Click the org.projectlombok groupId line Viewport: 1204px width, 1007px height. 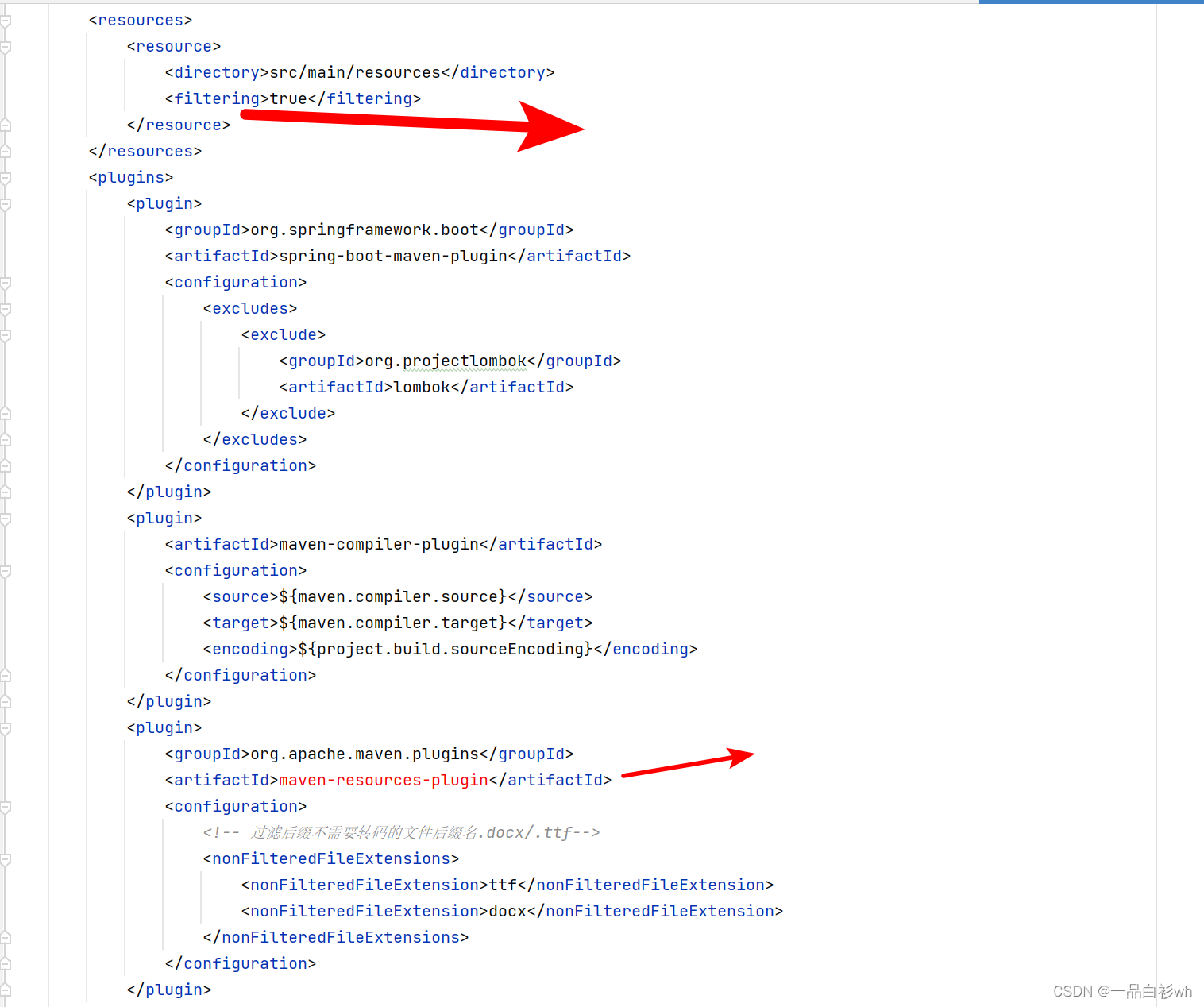450,361
